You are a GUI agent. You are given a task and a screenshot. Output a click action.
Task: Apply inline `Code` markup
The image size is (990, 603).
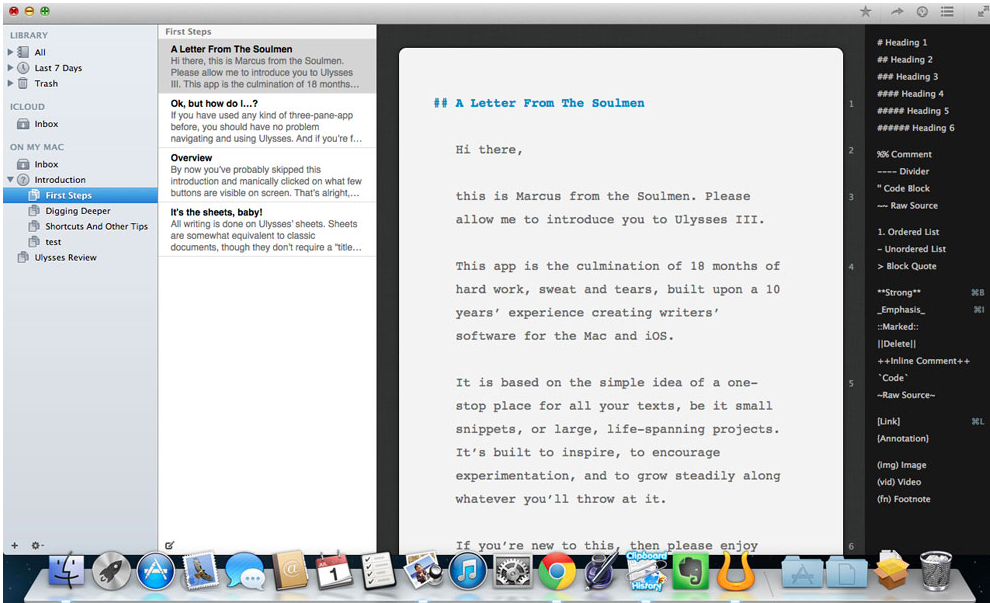892,378
